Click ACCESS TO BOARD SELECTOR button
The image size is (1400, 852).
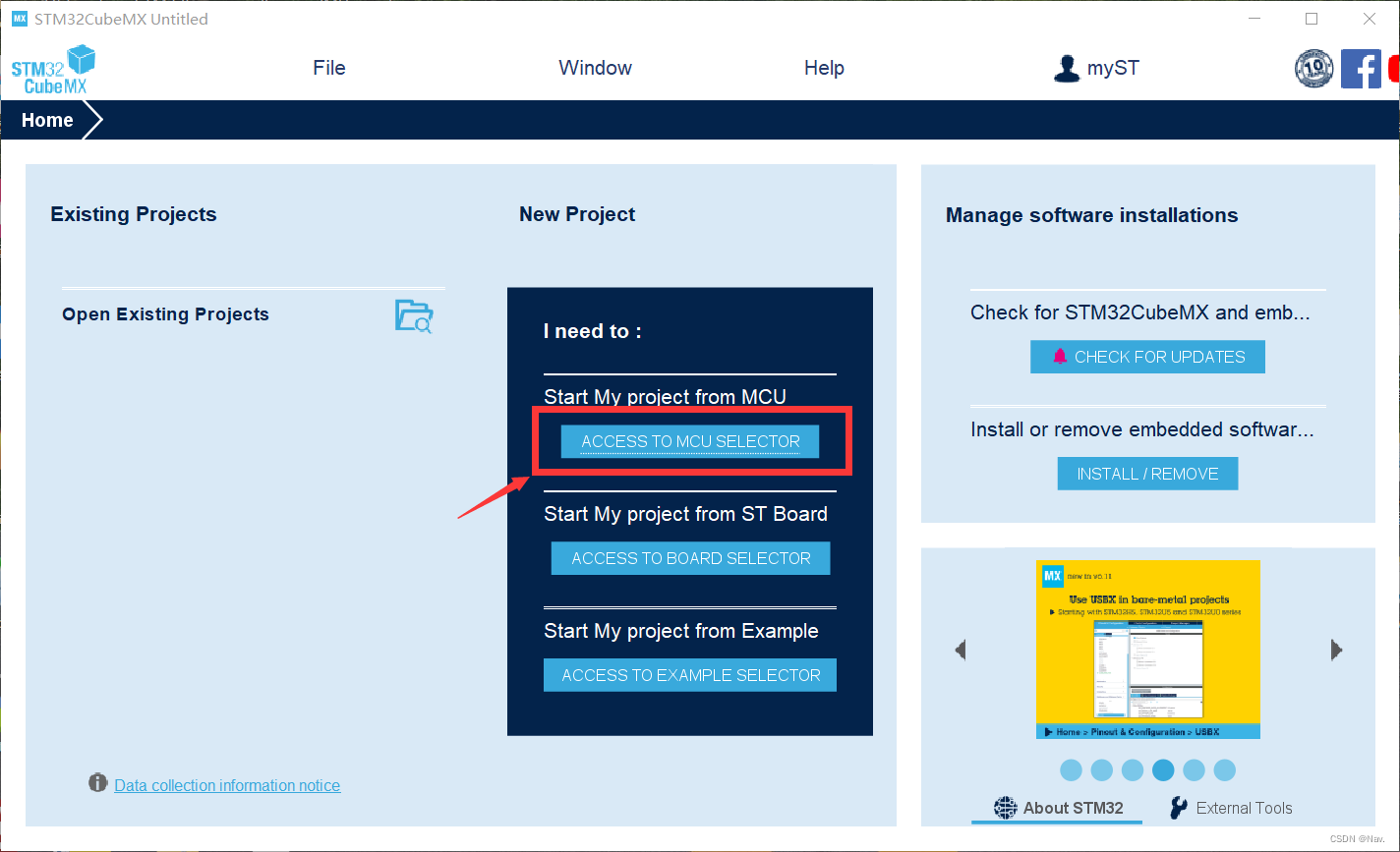point(690,558)
